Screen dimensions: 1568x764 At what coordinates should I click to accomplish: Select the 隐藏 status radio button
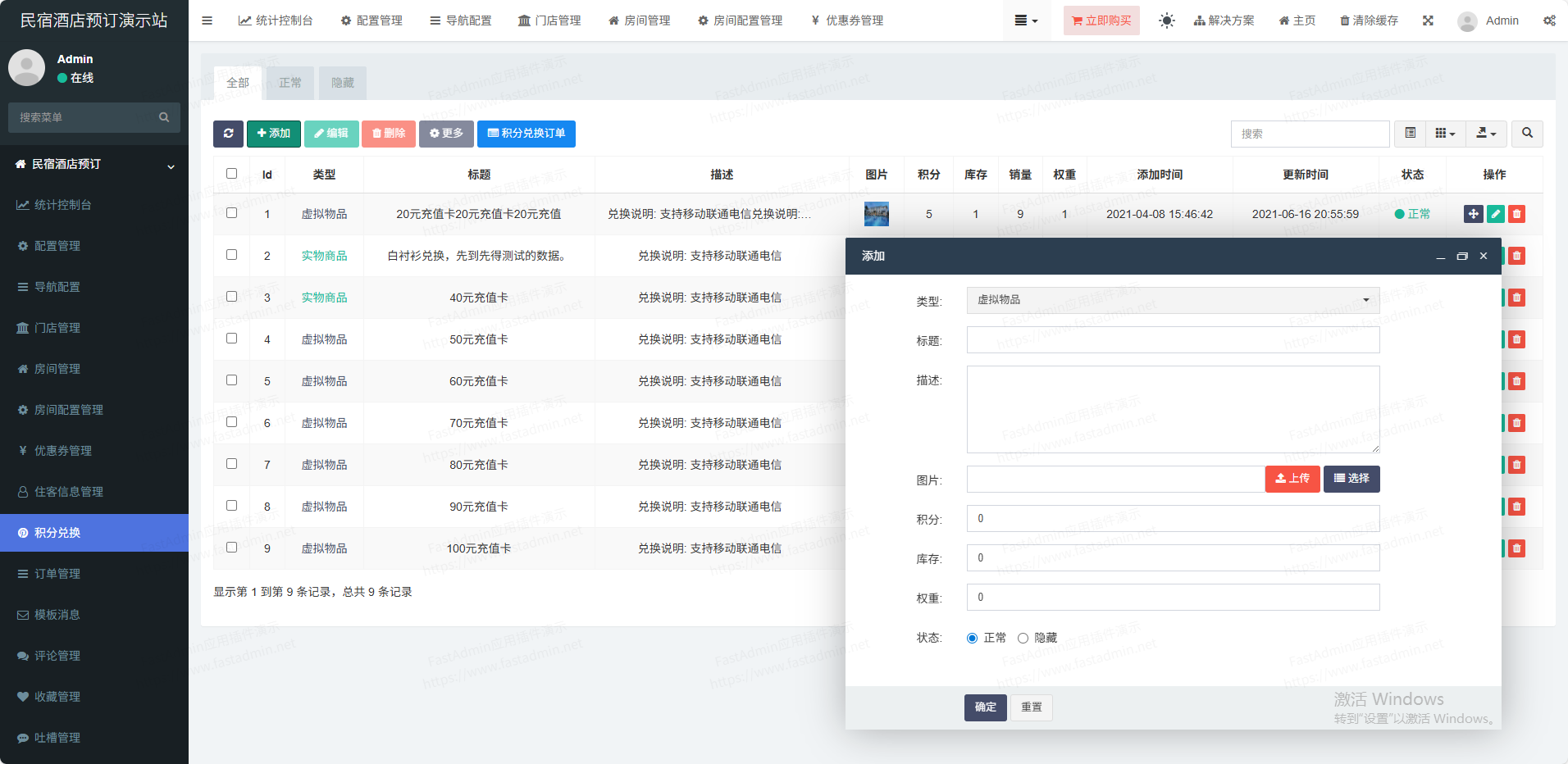click(1023, 638)
